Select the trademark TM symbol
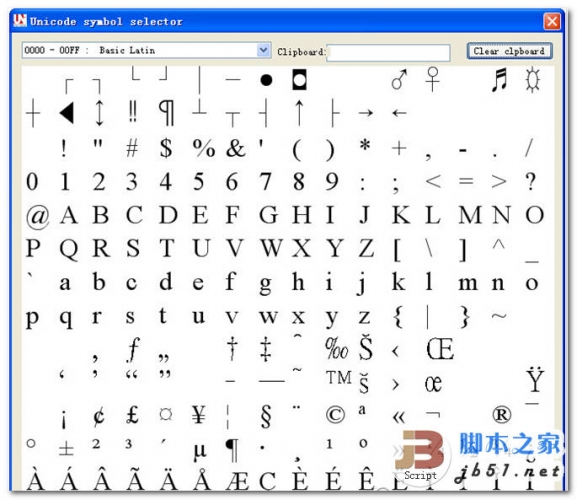577x500 pixels. [x=339, y=377]
